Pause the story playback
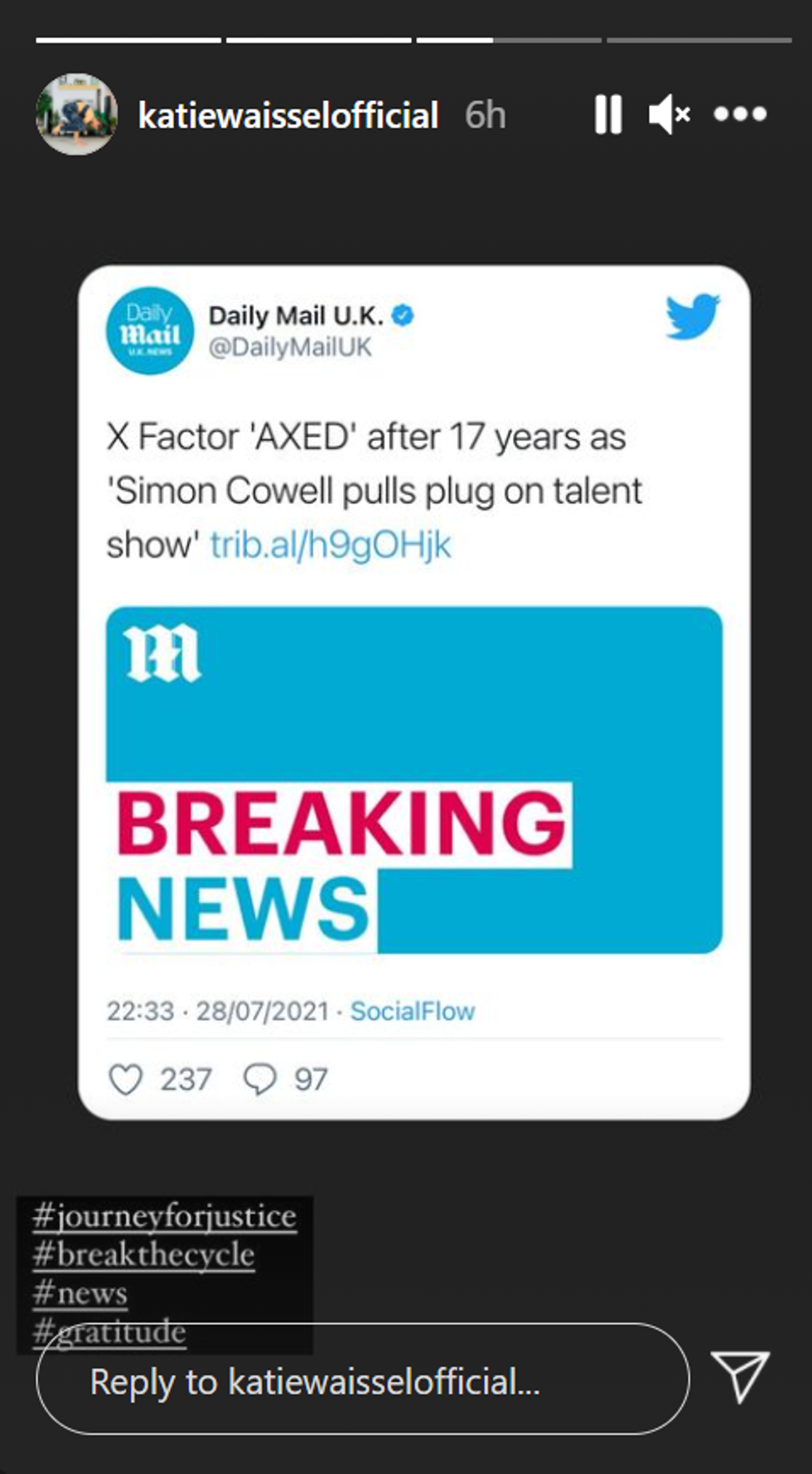Viewport: 812px width, 1474px height. point(608,114)
